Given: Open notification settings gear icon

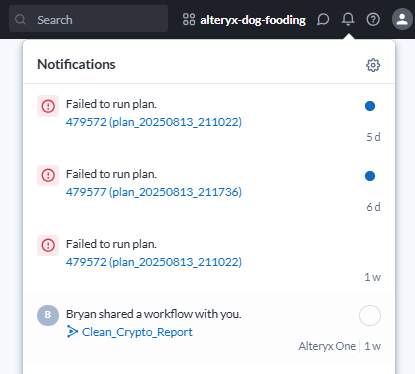Looking at the screenshot, I should click(x=373, y=65).
